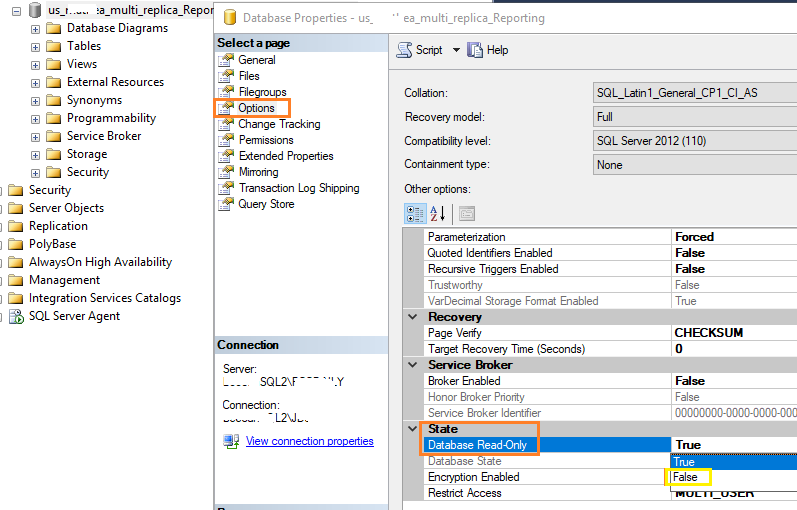Click the Collation field
Image resolution: width=797 pixels, height=510 pixels.
(x=695, y=93)
